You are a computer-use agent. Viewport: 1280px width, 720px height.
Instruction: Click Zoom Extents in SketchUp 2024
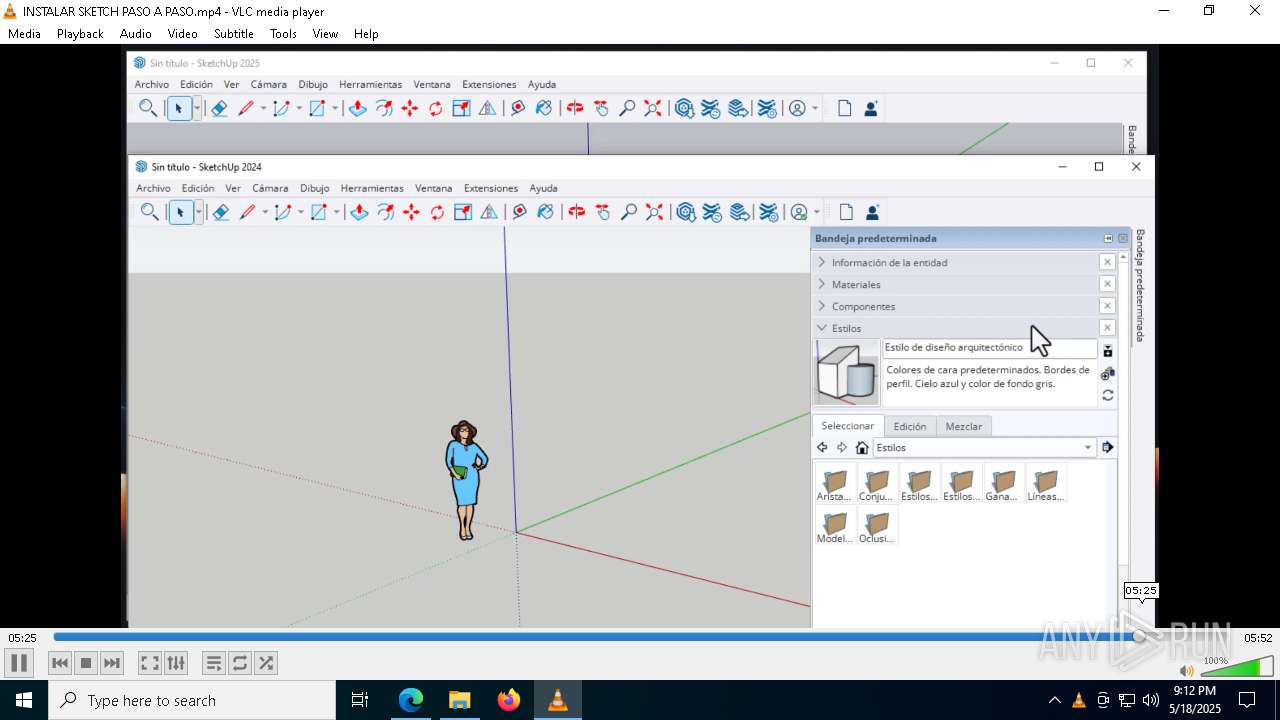click(x=654, y=212)
